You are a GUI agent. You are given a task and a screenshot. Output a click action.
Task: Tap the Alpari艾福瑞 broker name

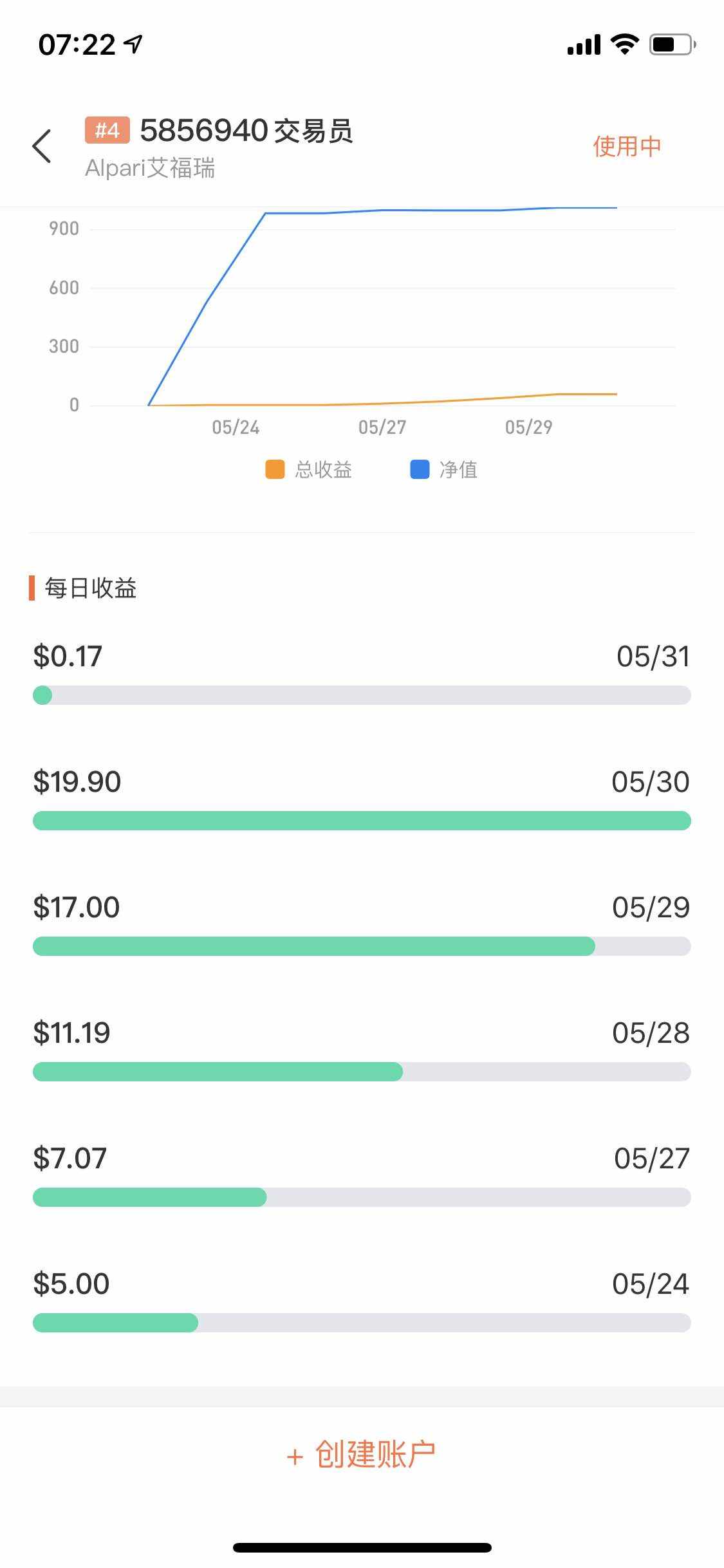pos(150,168)
